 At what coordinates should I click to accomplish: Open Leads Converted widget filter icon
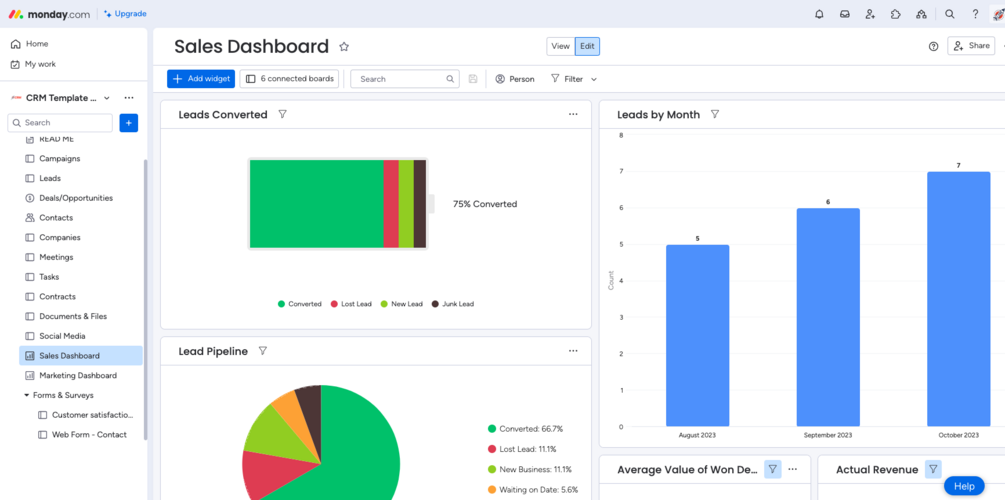tap(282, 114)
